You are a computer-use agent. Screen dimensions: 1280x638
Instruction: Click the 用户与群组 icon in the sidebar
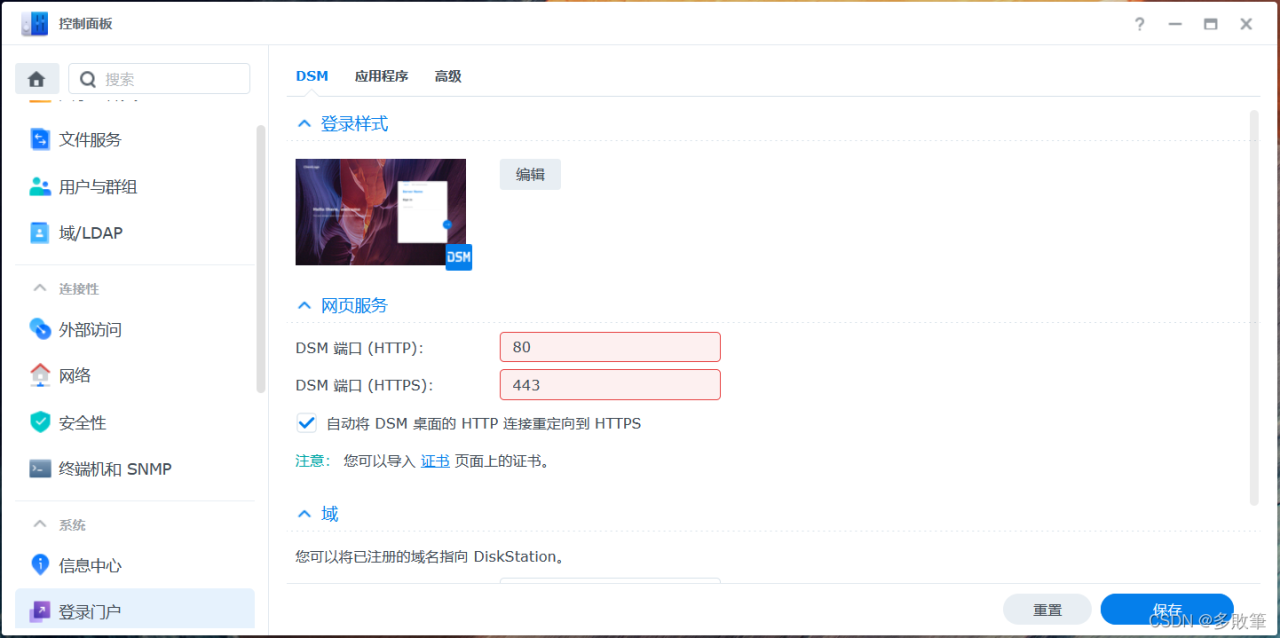point(40,186)
